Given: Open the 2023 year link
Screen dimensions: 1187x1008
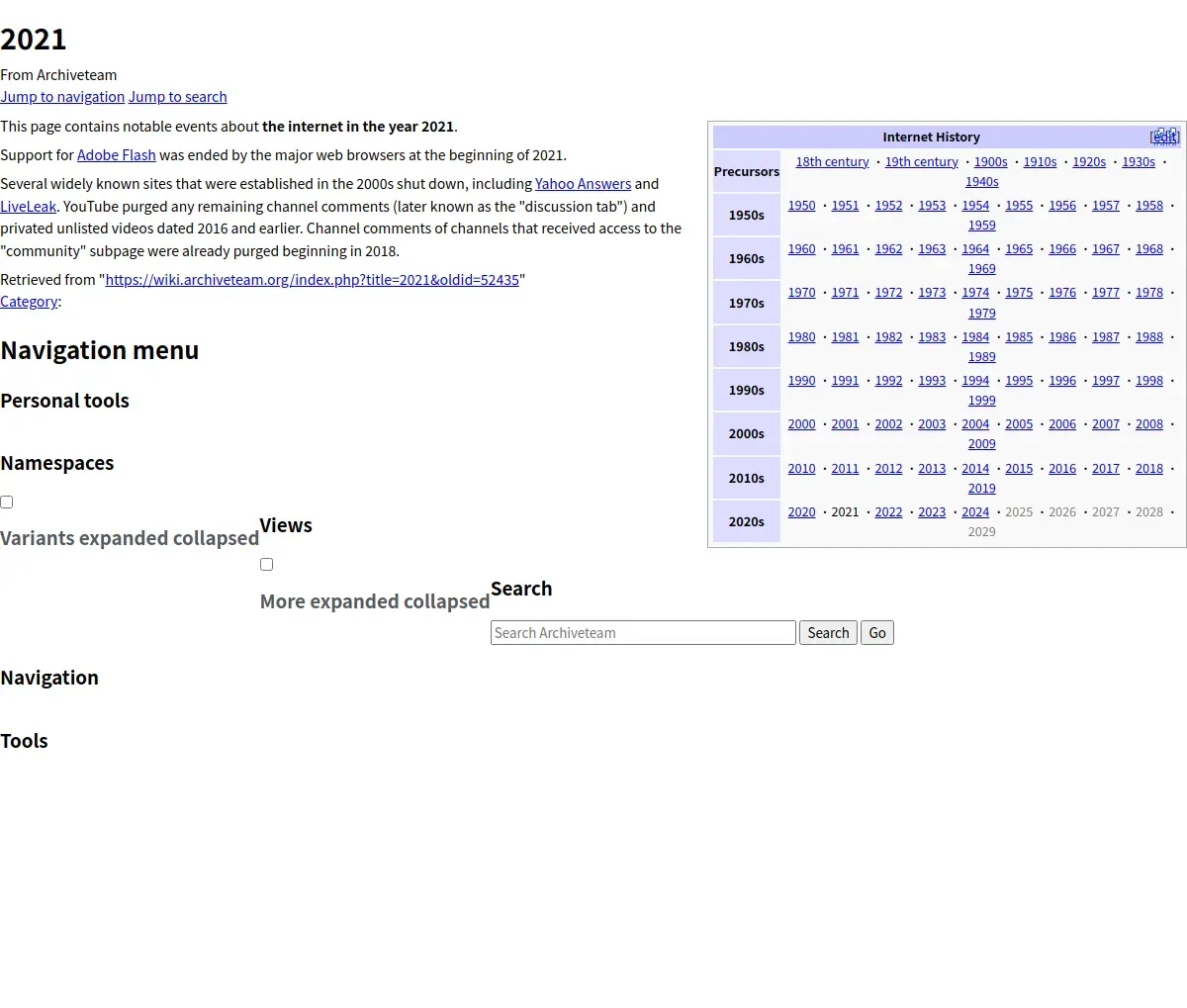Looking at the screenshot, I should pos(932,512).
